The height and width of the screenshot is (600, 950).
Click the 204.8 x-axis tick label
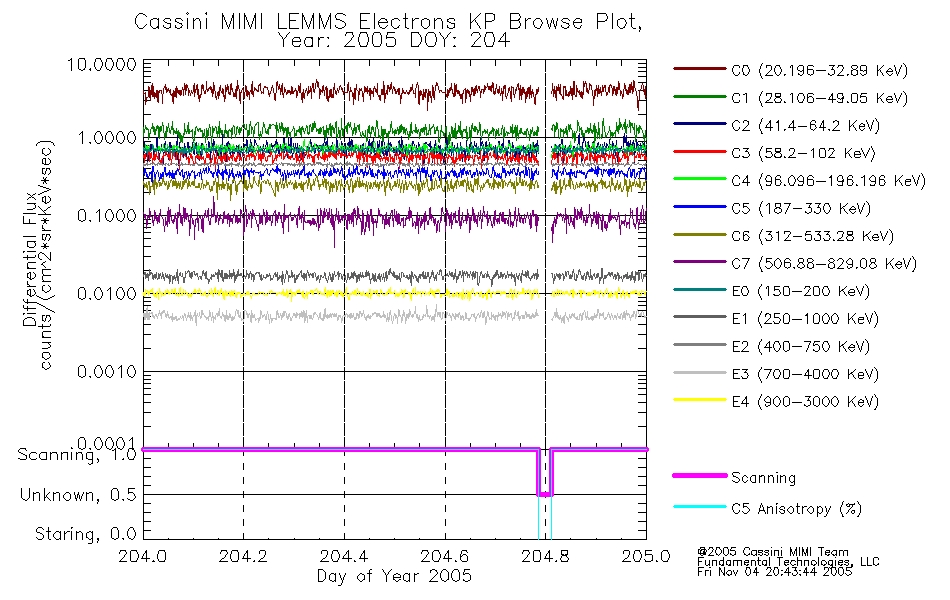(x=545, y=556)
